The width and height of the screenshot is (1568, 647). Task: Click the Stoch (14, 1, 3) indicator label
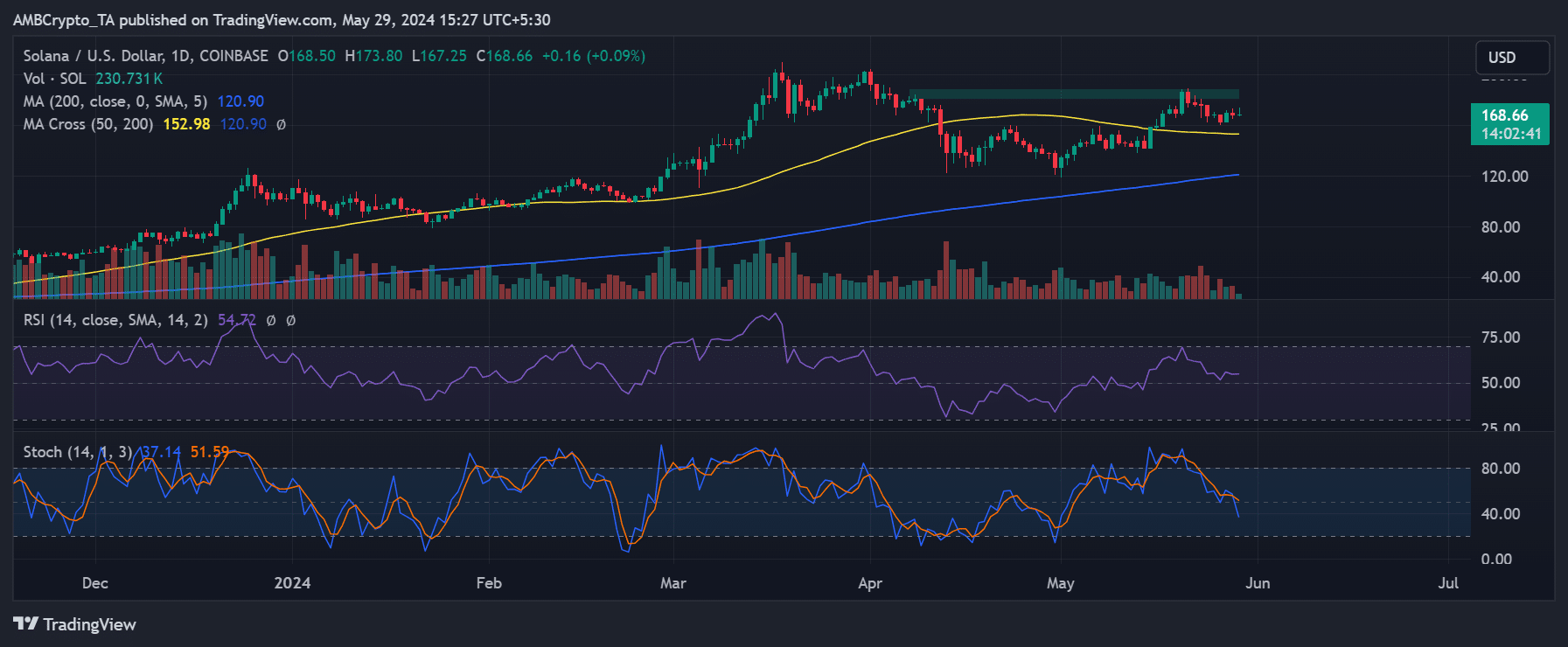point(78,452)
